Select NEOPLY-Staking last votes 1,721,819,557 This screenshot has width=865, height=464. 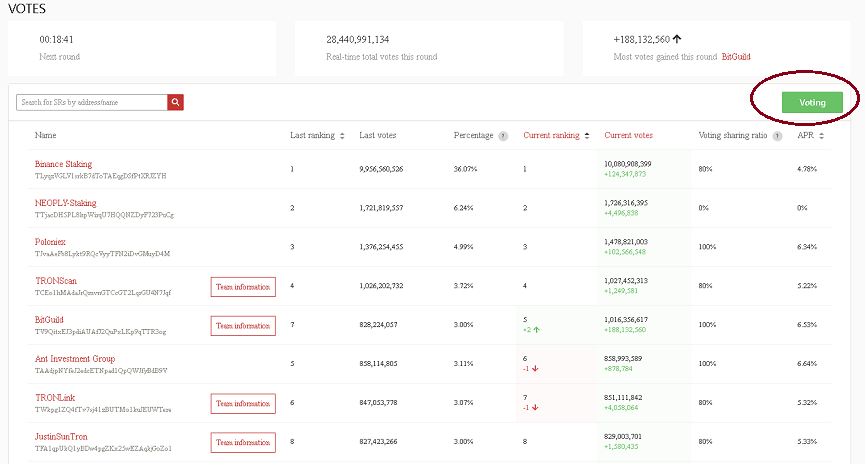coord(381,208)
